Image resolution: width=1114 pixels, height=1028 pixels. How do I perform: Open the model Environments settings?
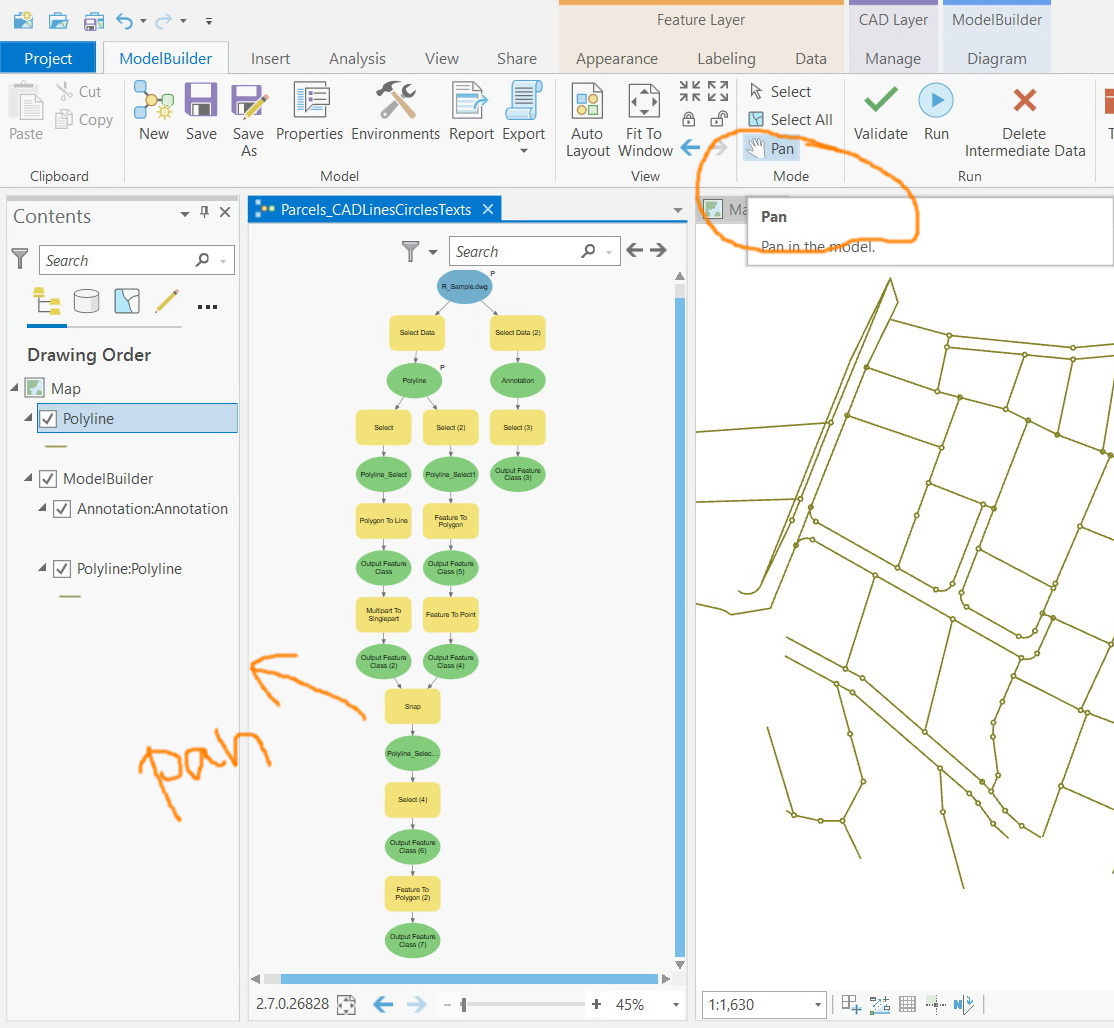394,113
